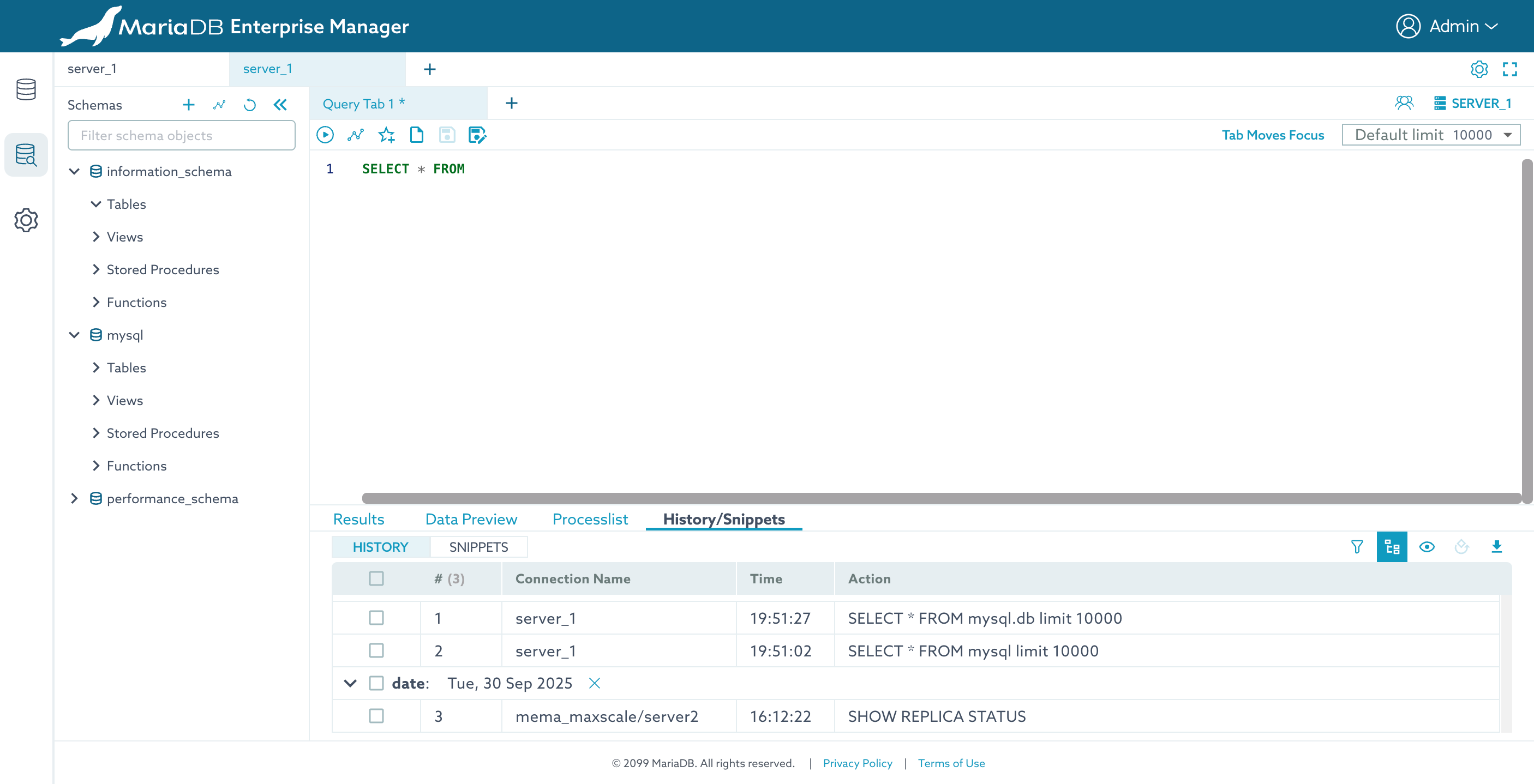Collapse the mysql schema node
Screen dimensions: 1534x784
coord(74,335)
